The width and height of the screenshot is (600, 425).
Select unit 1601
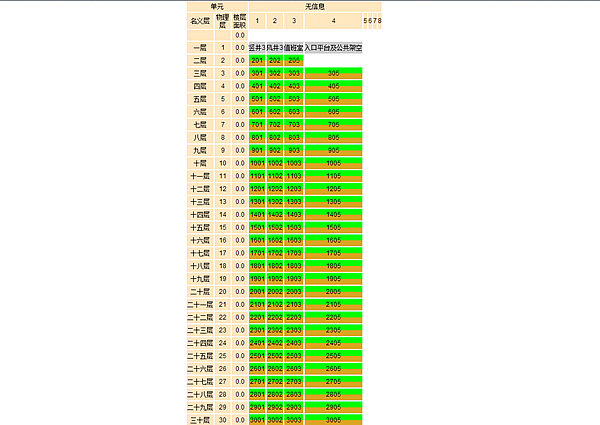[x=257, y=240]
